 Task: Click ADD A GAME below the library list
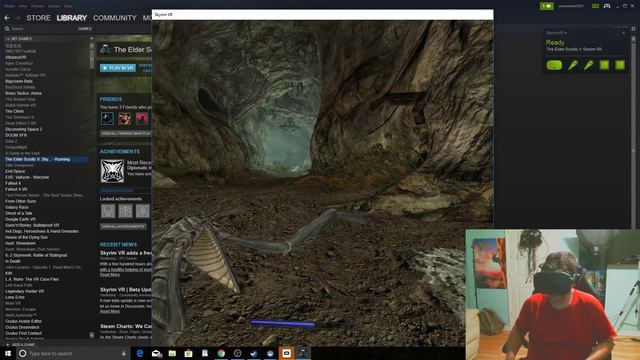click(20, 345)
